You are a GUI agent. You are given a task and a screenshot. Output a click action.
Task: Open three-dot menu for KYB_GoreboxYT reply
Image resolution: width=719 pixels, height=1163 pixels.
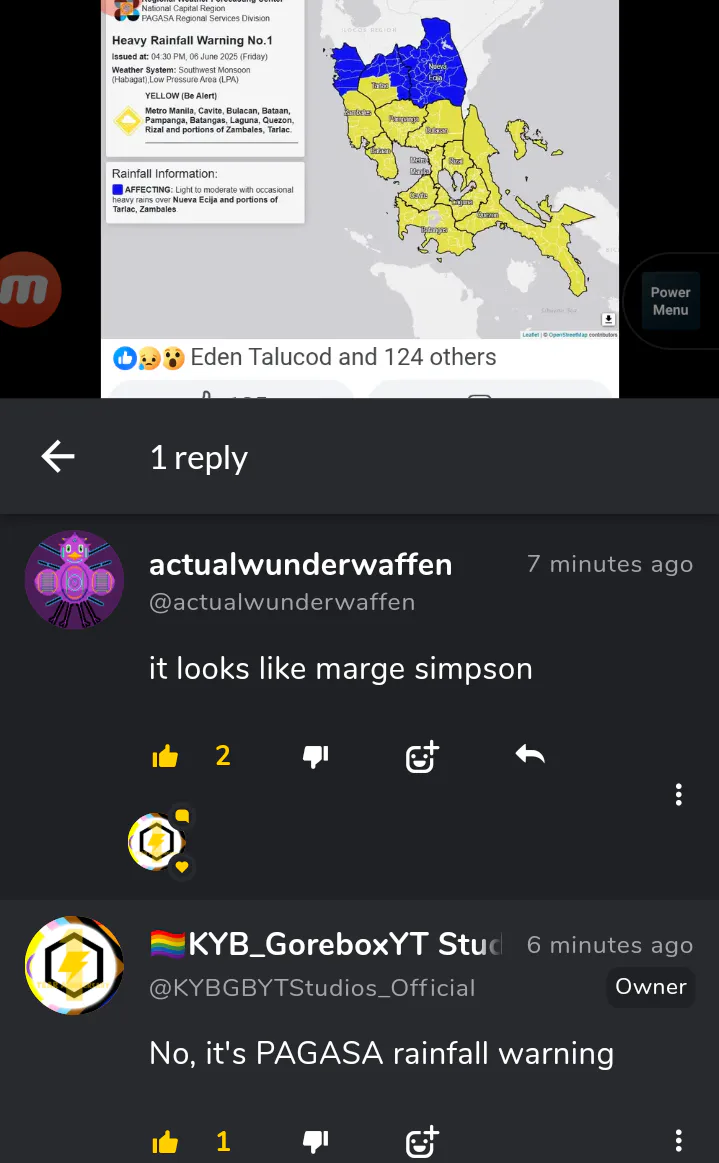pos(678,1140)
